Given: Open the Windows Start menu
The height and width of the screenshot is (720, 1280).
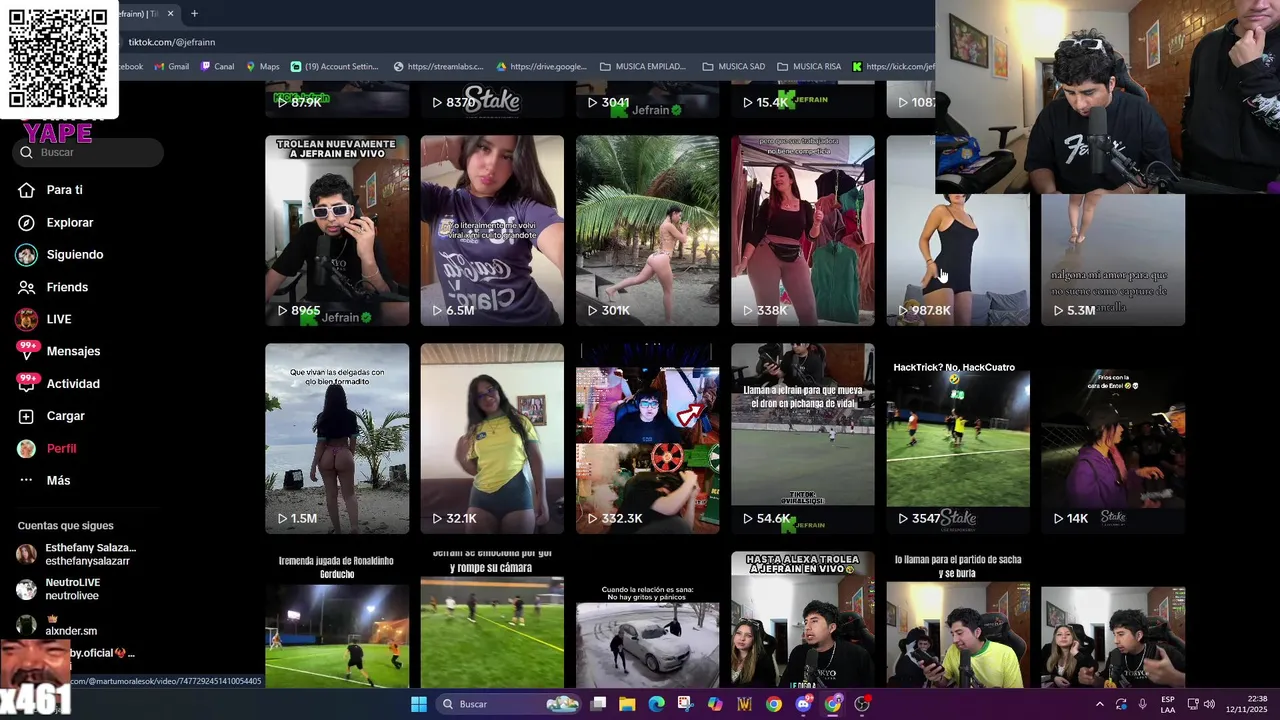Looking at the screenshot, I should [x=418, y=704].
